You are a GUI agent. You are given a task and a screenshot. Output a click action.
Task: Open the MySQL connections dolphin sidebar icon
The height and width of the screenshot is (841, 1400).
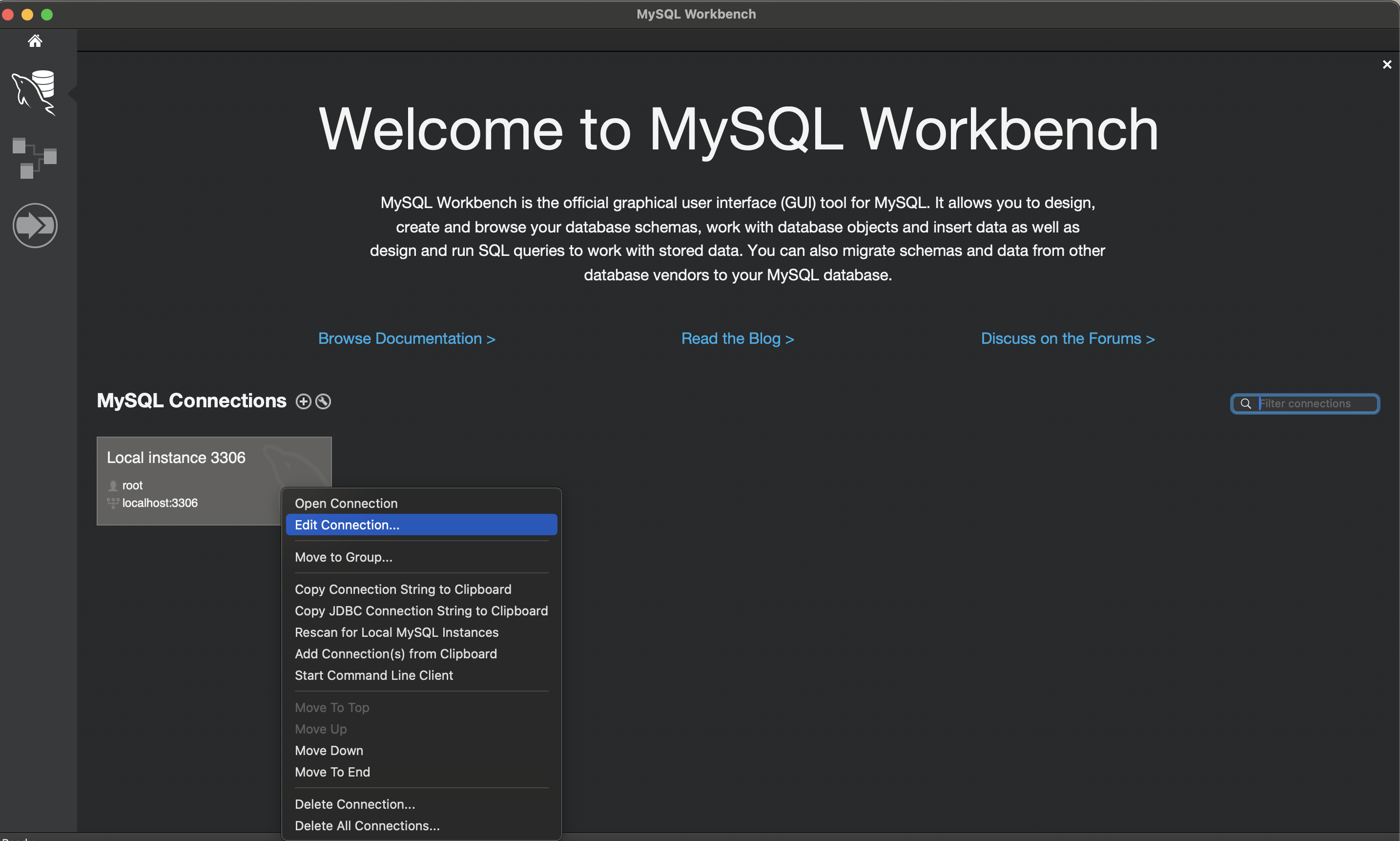[34, 92]
